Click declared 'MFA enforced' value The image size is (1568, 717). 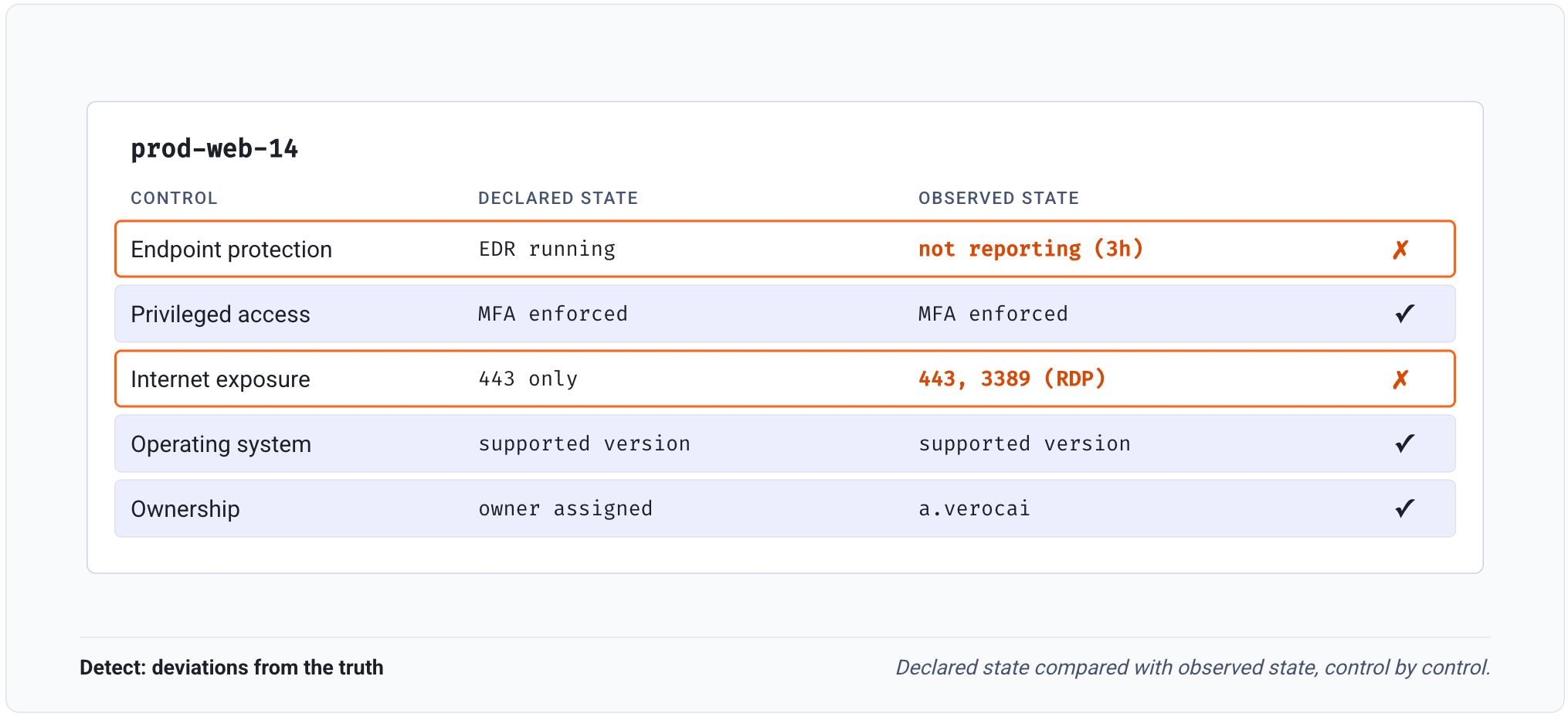[x=553, y=314]
